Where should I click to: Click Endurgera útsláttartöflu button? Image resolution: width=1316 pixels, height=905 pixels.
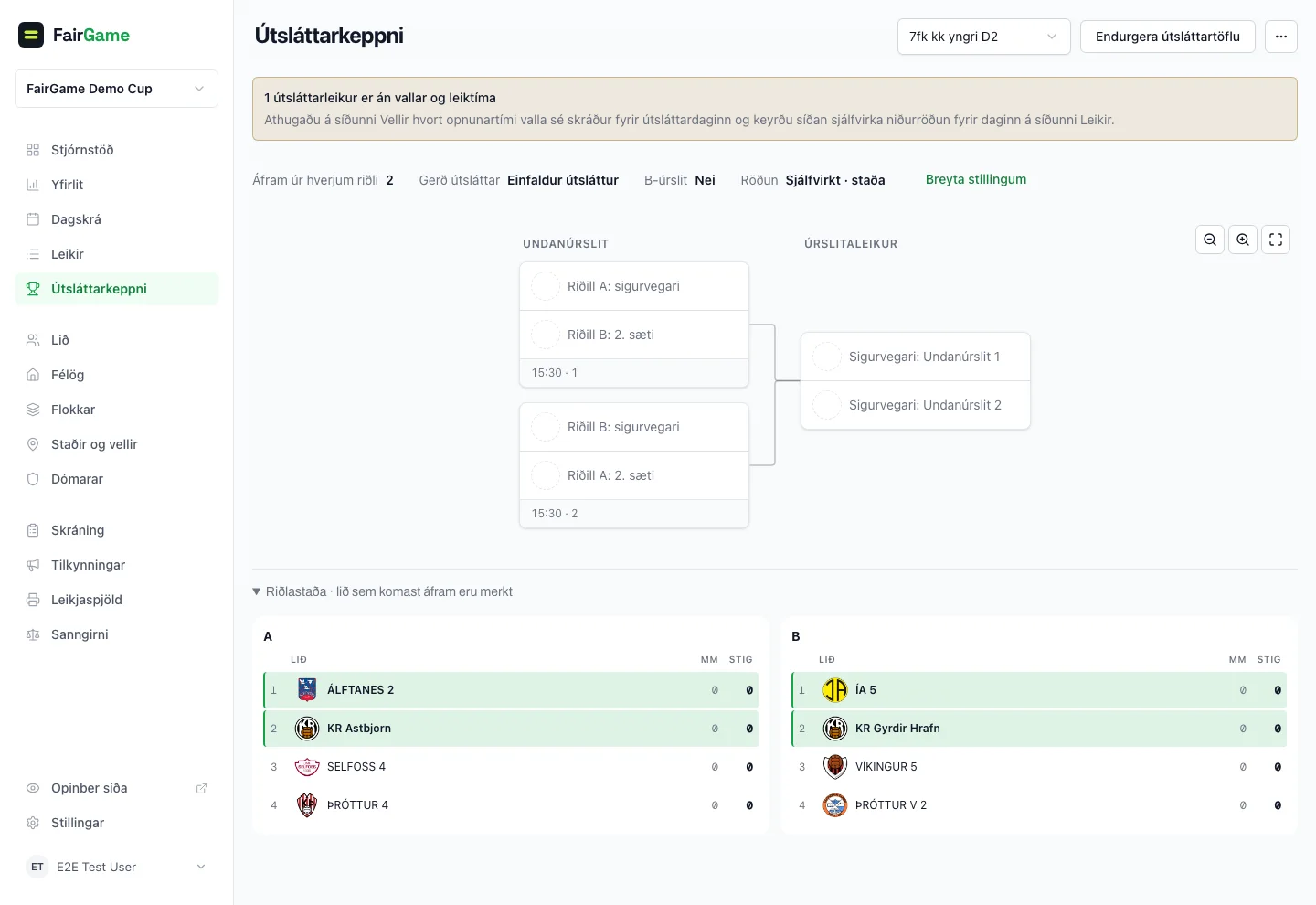[1167, 37]
